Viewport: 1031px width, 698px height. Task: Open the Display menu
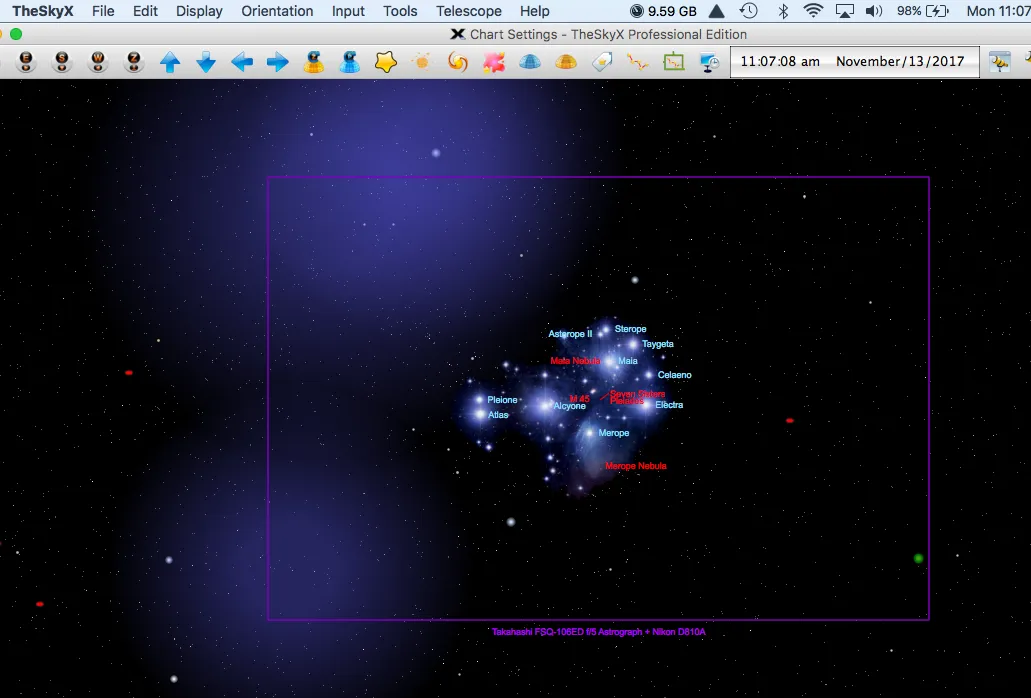199,11
